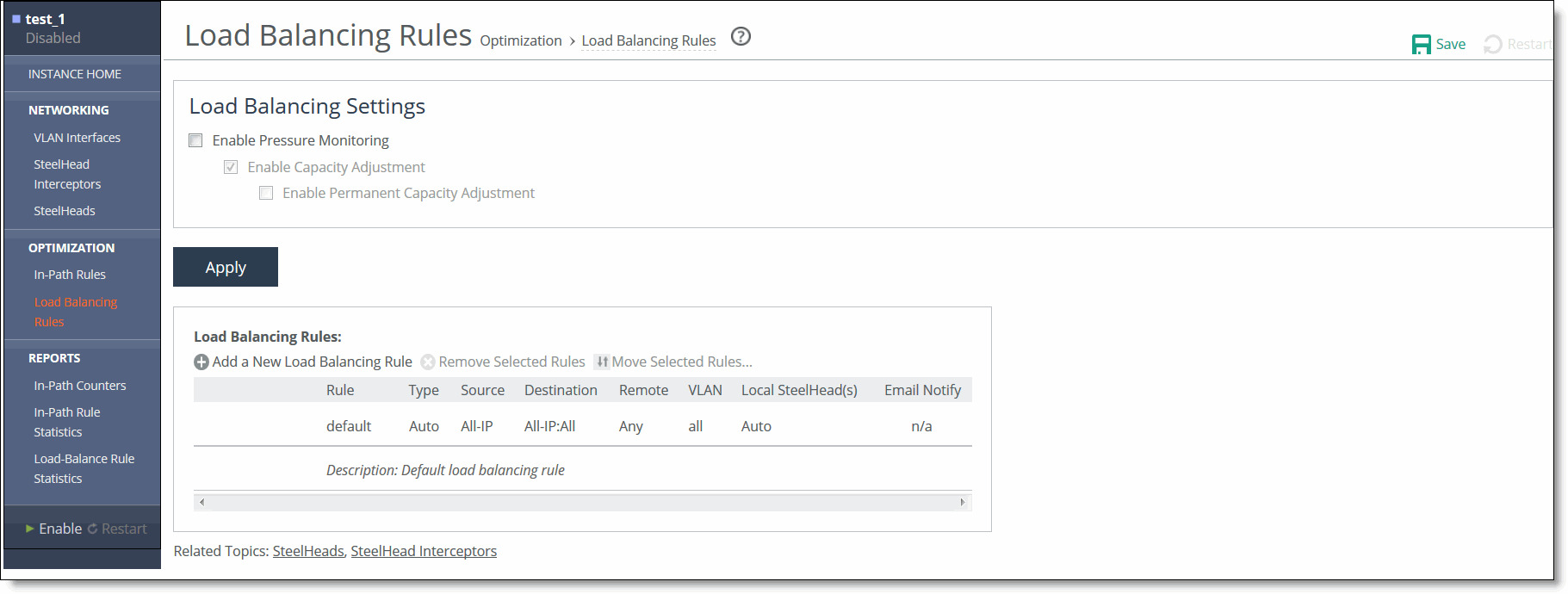Click the plus icon to add rule
The width and height of the screenshot is (1568, 594).
[201, 362]
